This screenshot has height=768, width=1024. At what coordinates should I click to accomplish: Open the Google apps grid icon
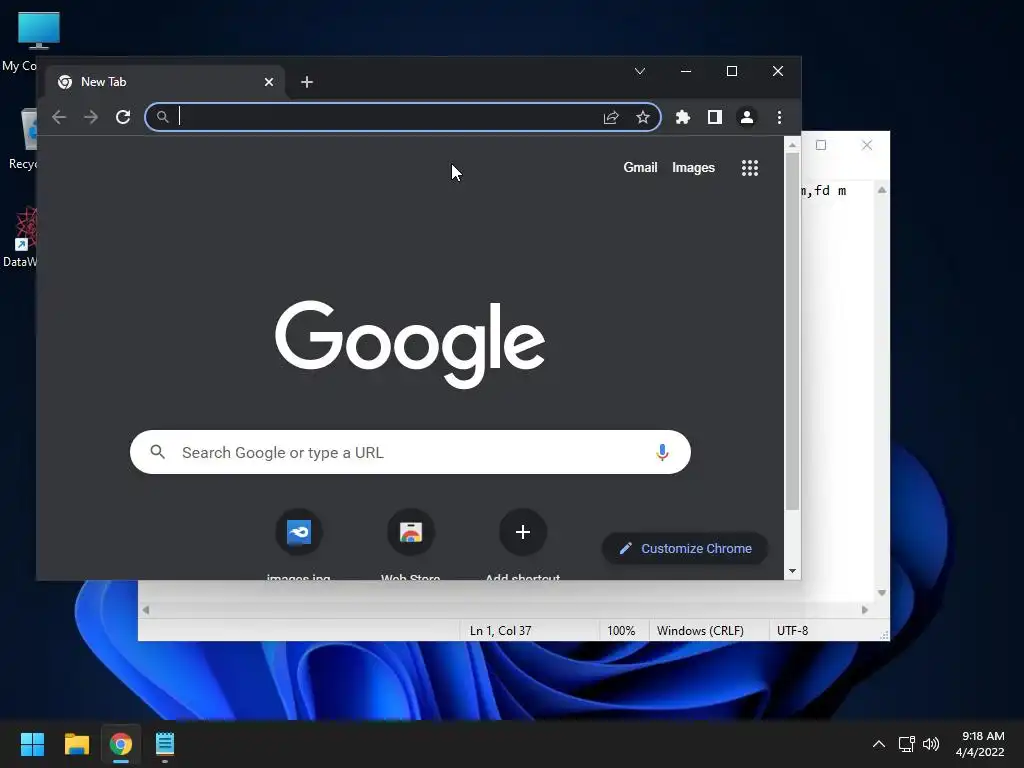(750, 168)
